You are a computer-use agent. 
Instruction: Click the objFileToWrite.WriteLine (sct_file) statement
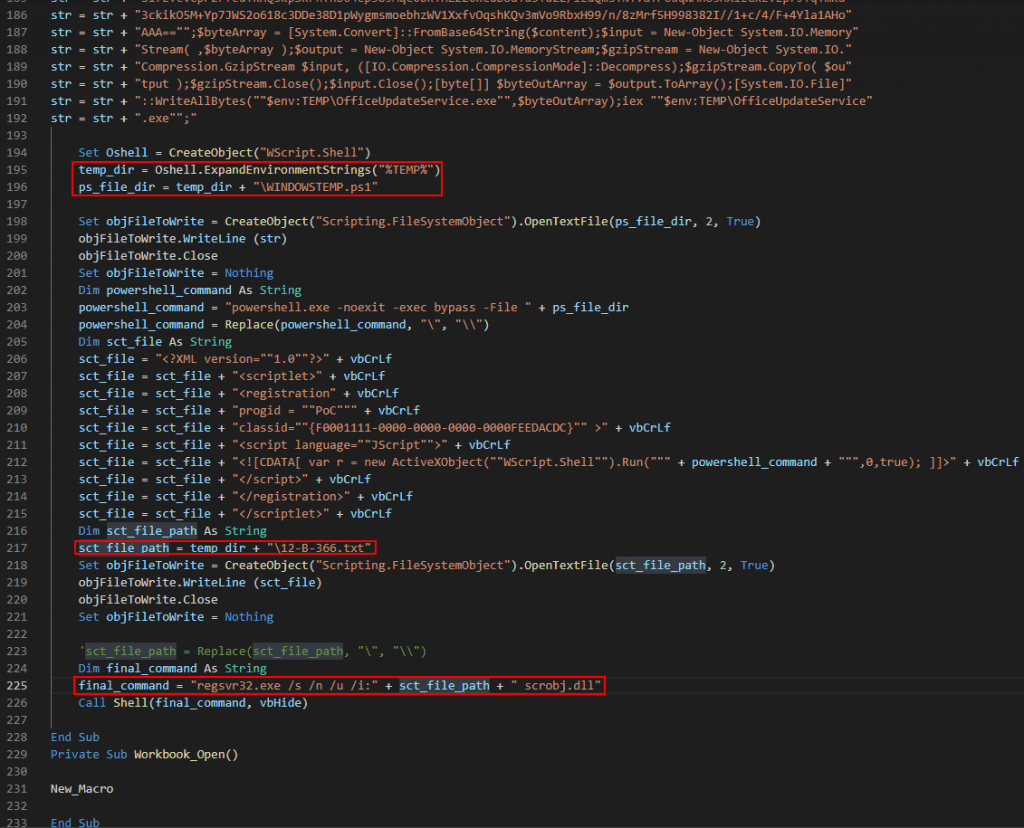click(200, 582)
